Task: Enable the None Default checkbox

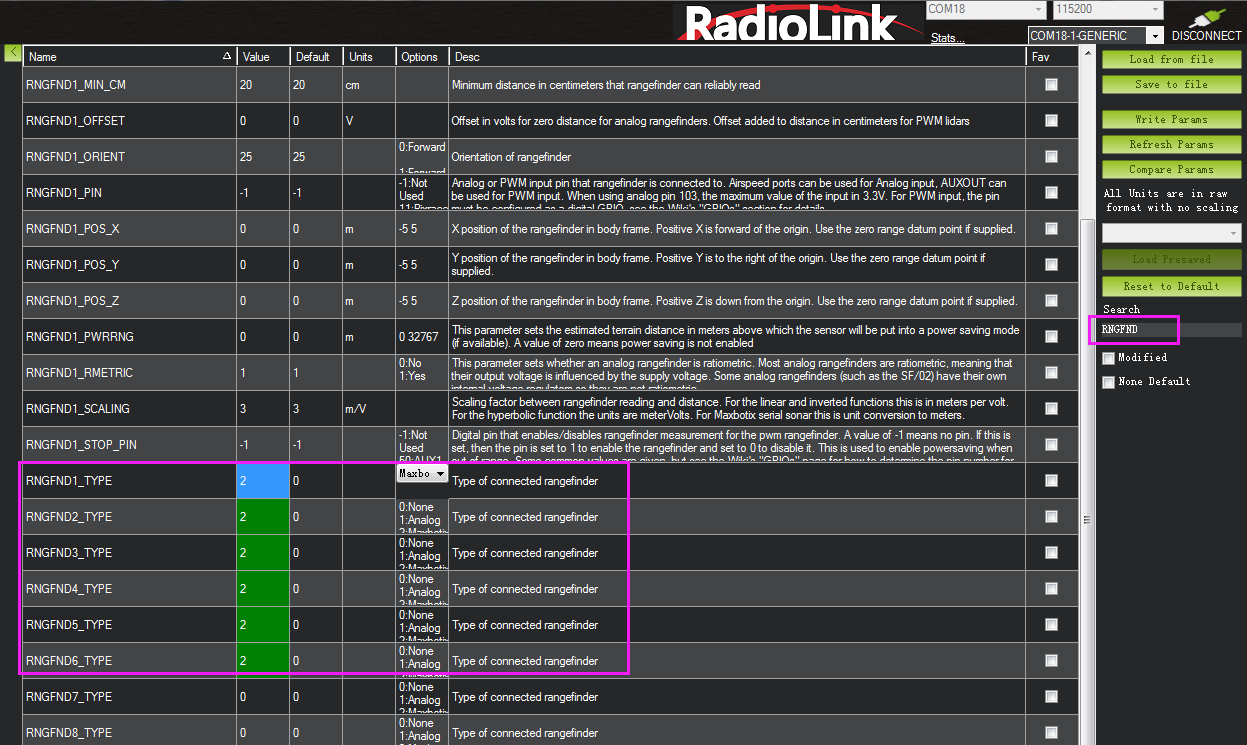Action: tap(1108, 382)
